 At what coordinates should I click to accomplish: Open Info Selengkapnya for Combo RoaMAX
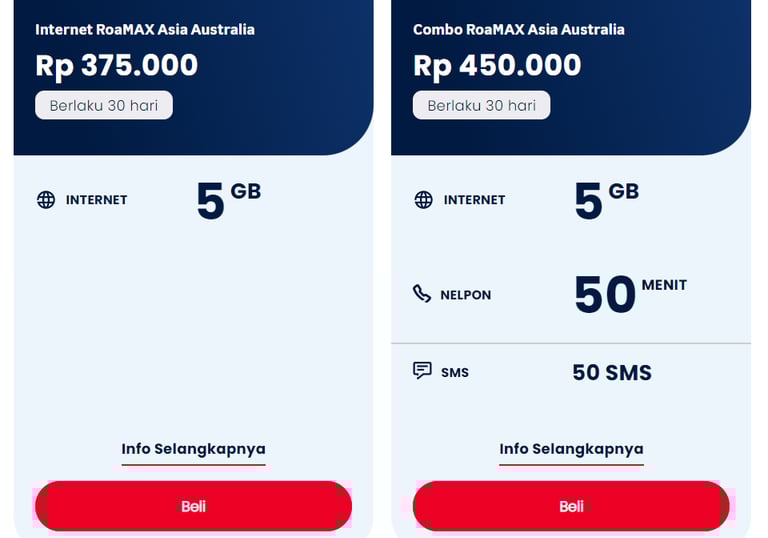(x=571, y=449)
